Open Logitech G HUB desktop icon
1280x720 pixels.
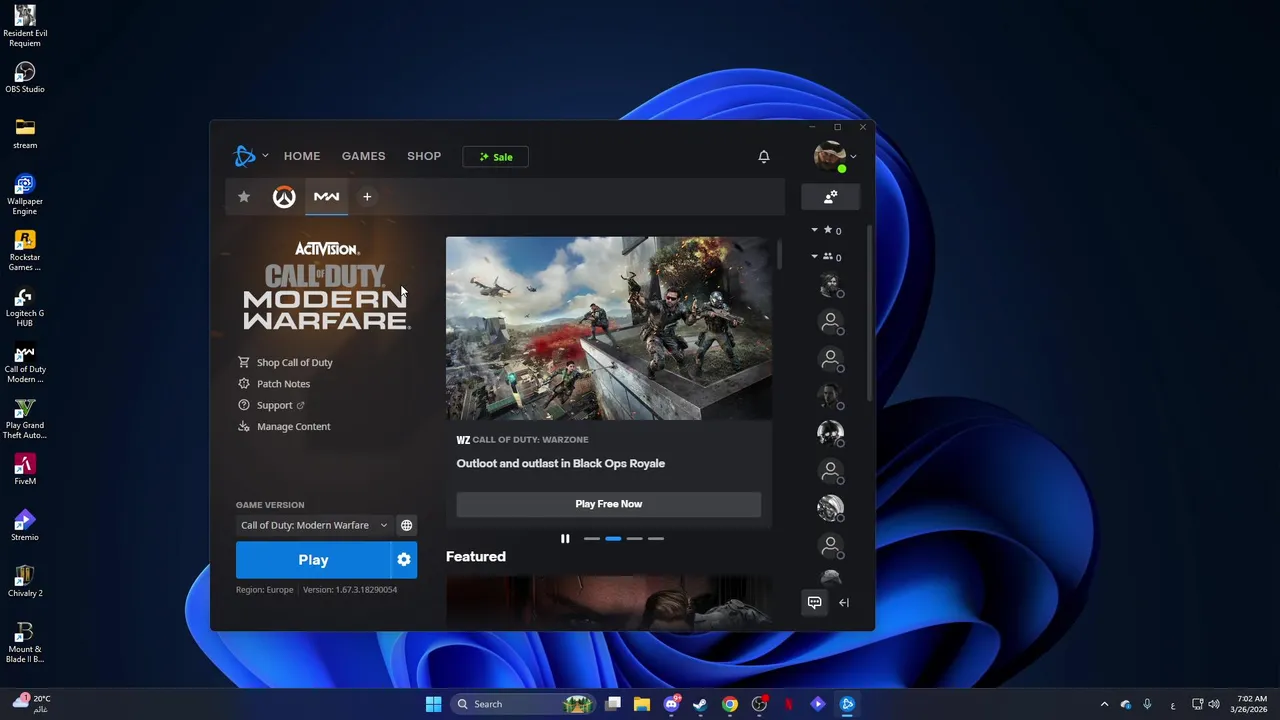[x=25, y=306]
